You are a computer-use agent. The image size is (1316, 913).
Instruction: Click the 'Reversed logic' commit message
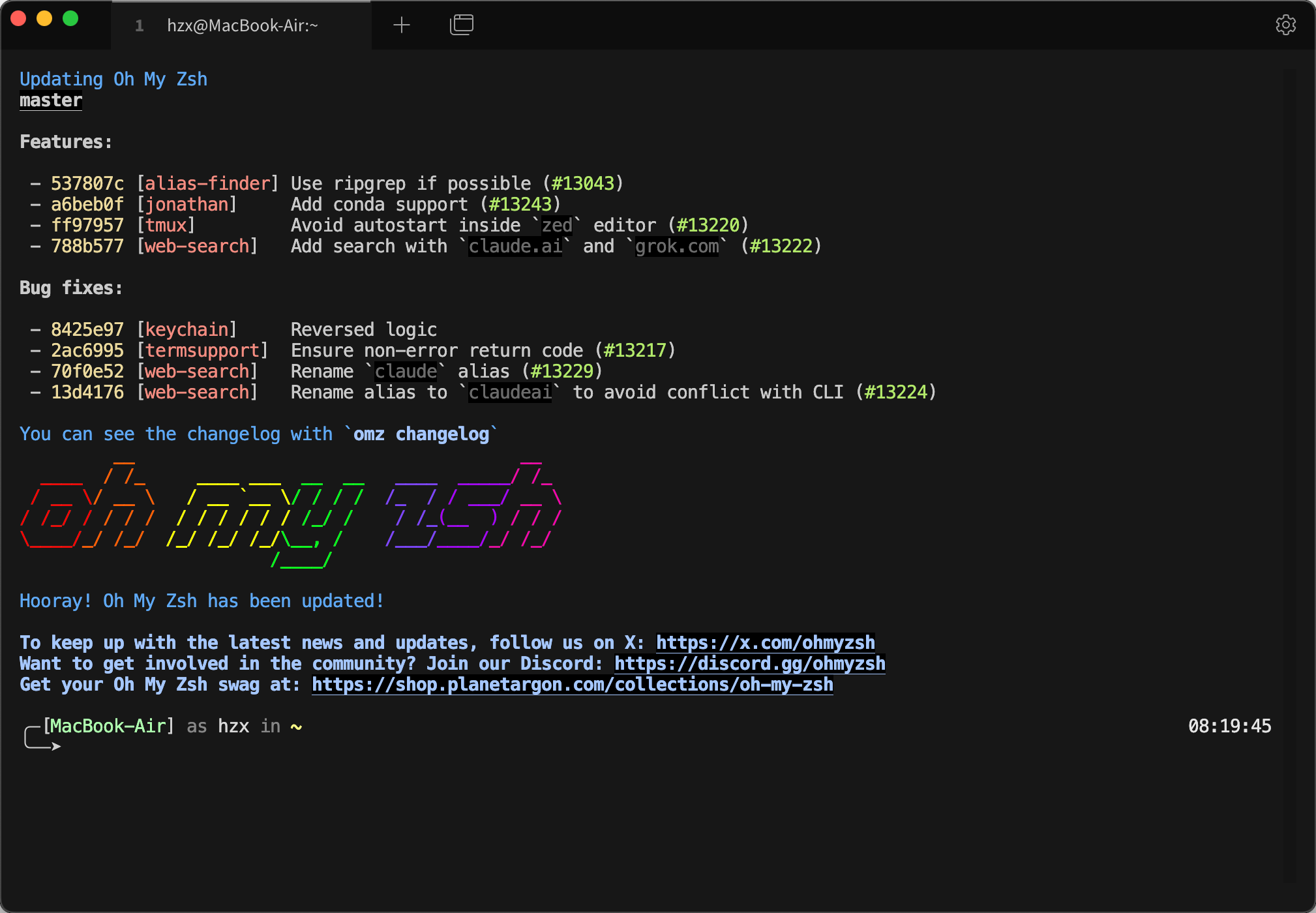pyautogui.click(x=364, y=330)
